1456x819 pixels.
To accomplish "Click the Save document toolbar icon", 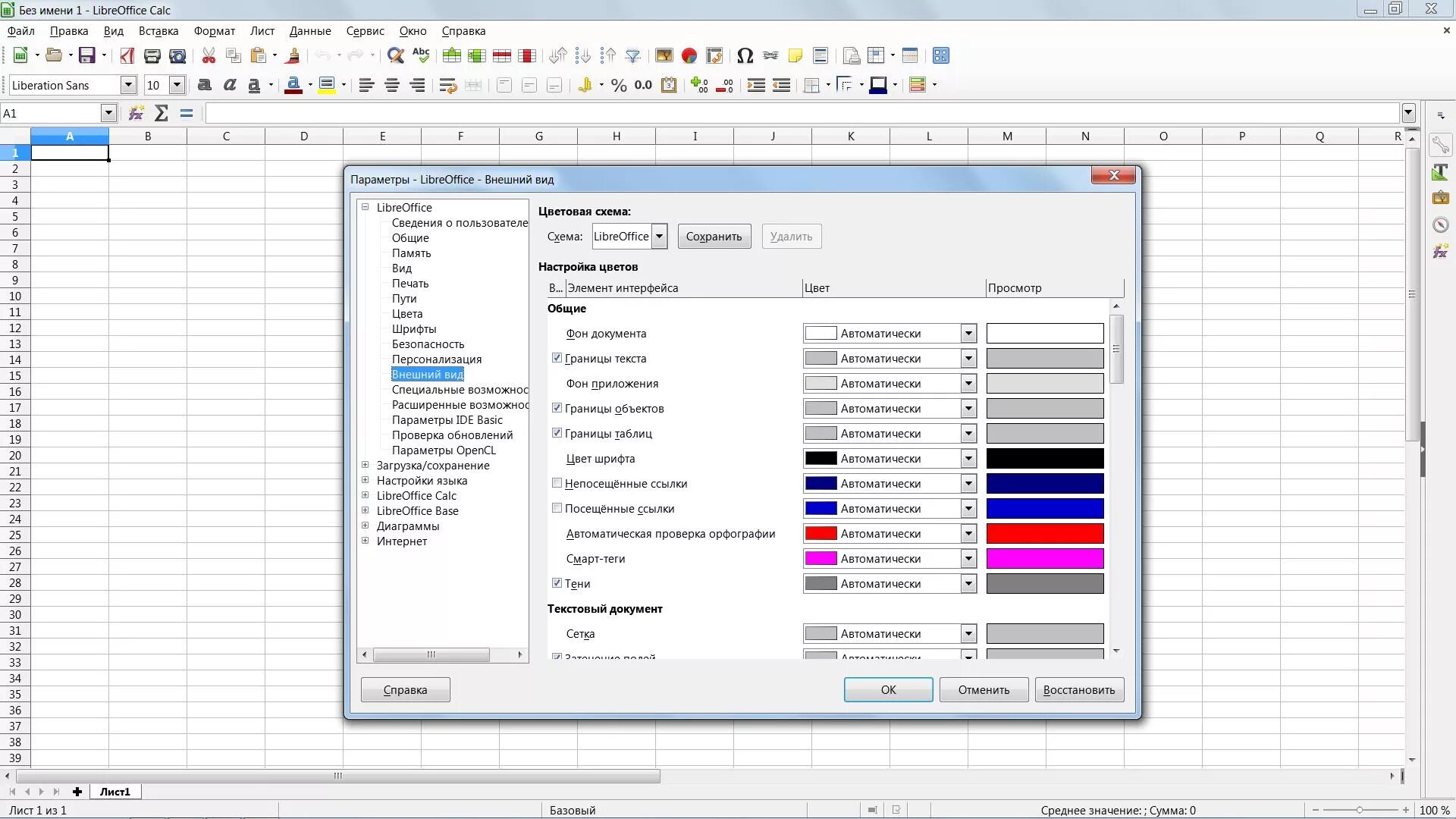I will pos(87,55).
